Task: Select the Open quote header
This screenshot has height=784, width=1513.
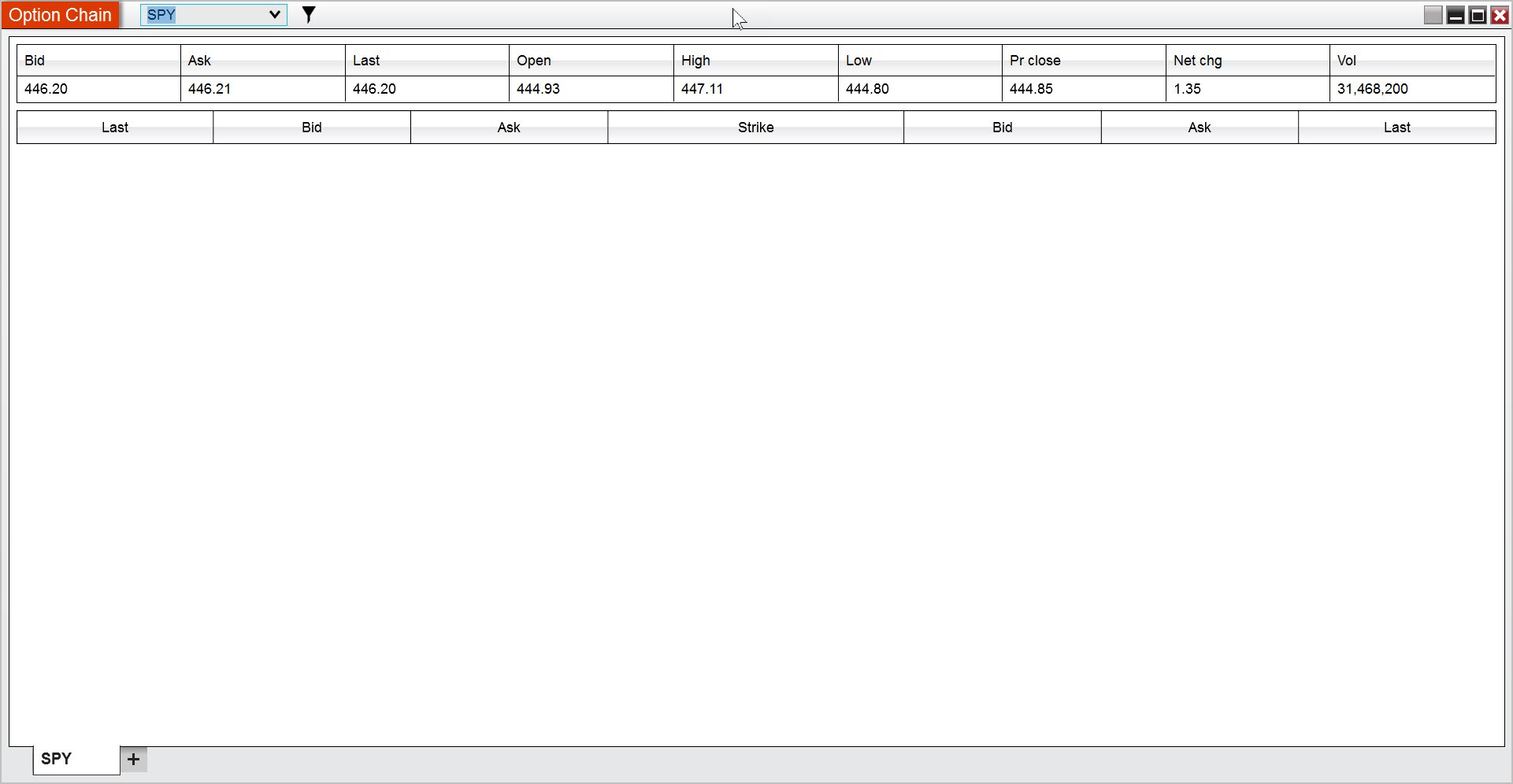Action: coord(591,61)
